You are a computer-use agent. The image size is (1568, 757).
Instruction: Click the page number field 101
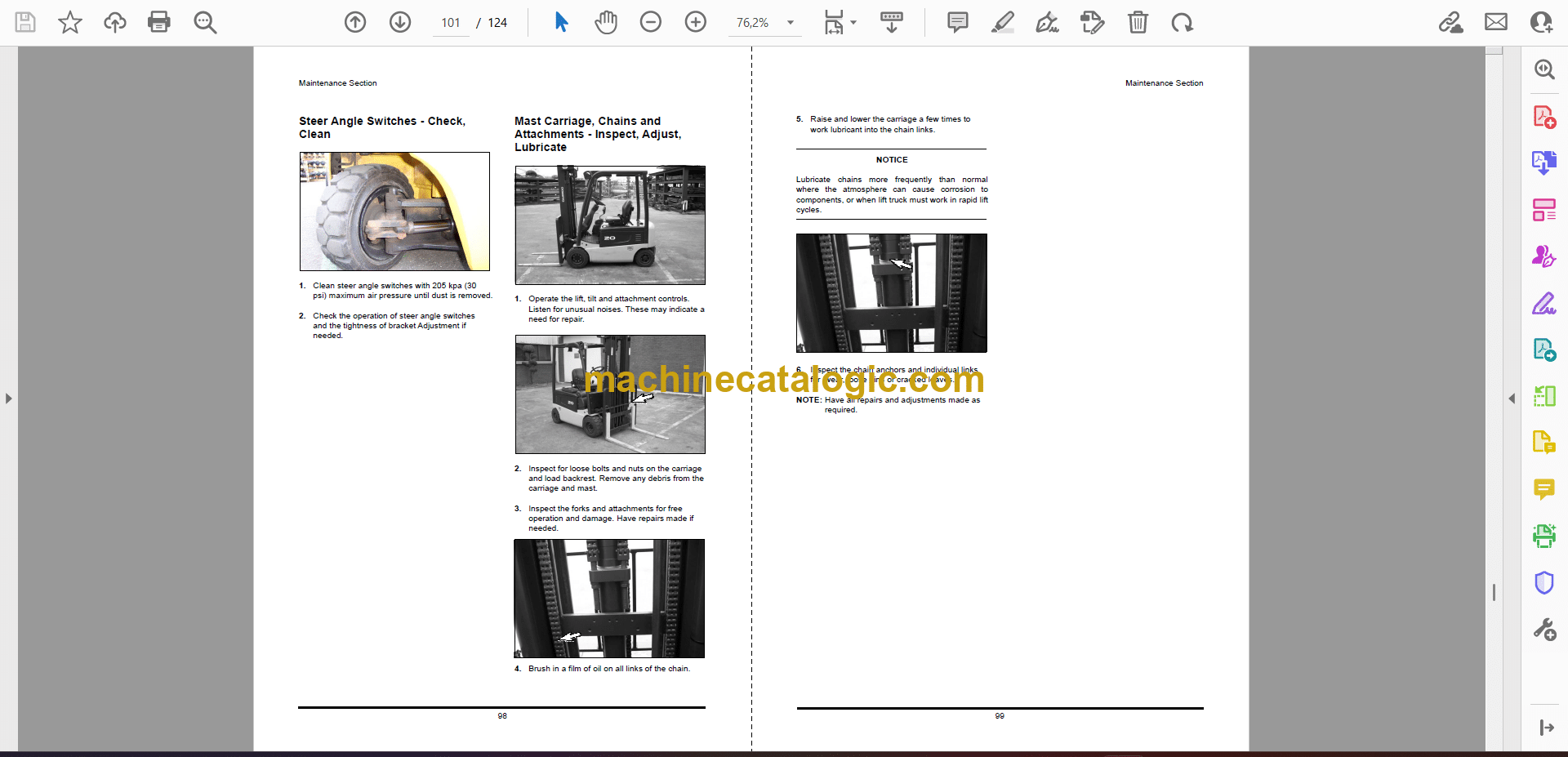pos(451,23)
